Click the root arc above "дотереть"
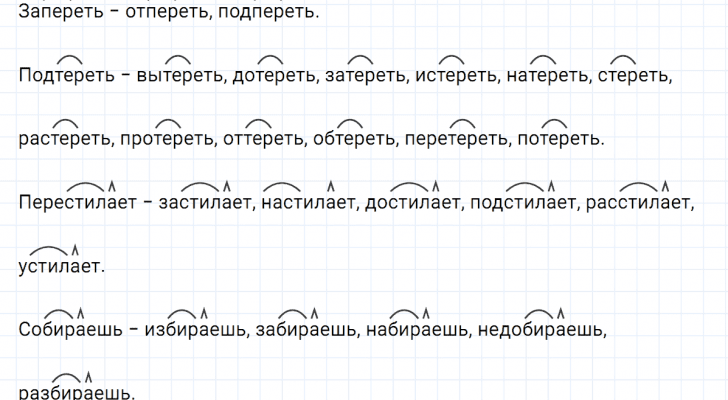This screenshot has height=400, width=728. point(270,59)
